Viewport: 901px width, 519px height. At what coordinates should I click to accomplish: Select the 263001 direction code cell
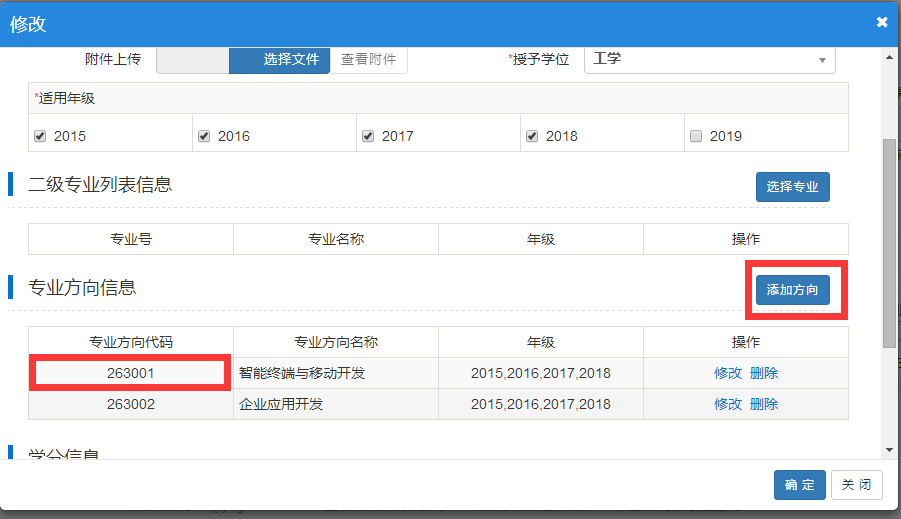[131, 373]
